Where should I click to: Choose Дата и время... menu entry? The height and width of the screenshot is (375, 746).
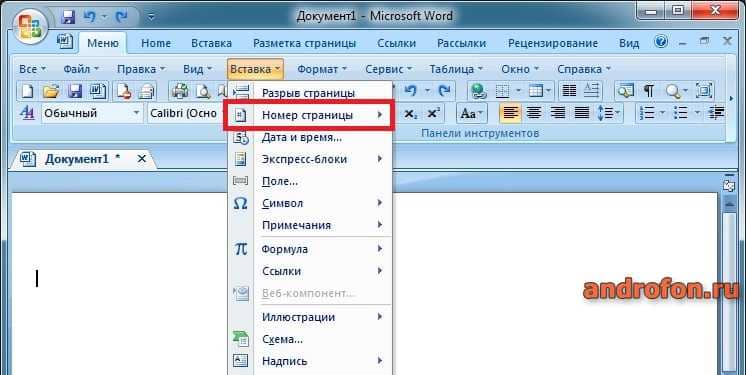click(311, 138)
